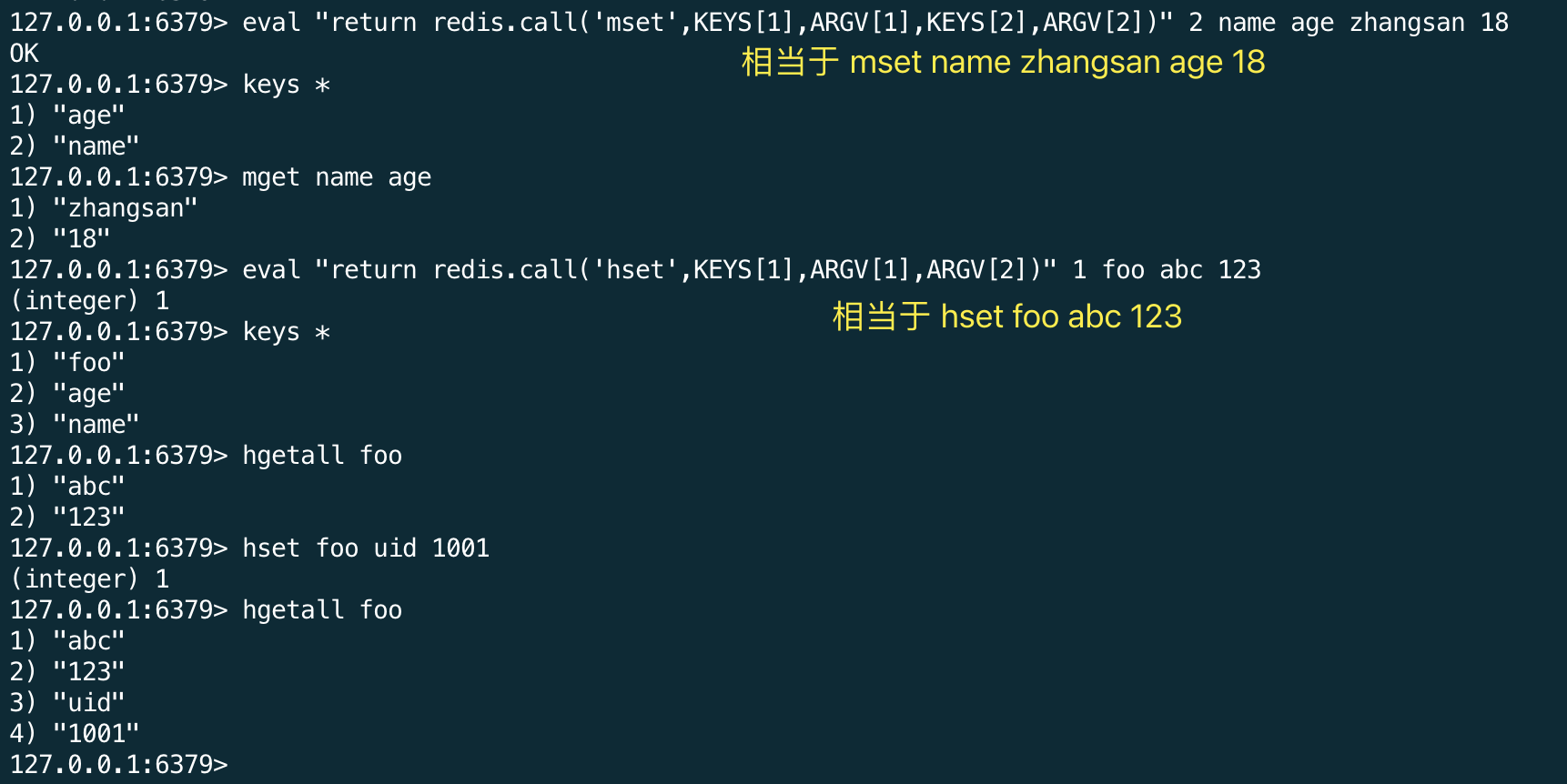Click the hset foo uid 1001 command
1567x784 pixels.
coord(366,548)
